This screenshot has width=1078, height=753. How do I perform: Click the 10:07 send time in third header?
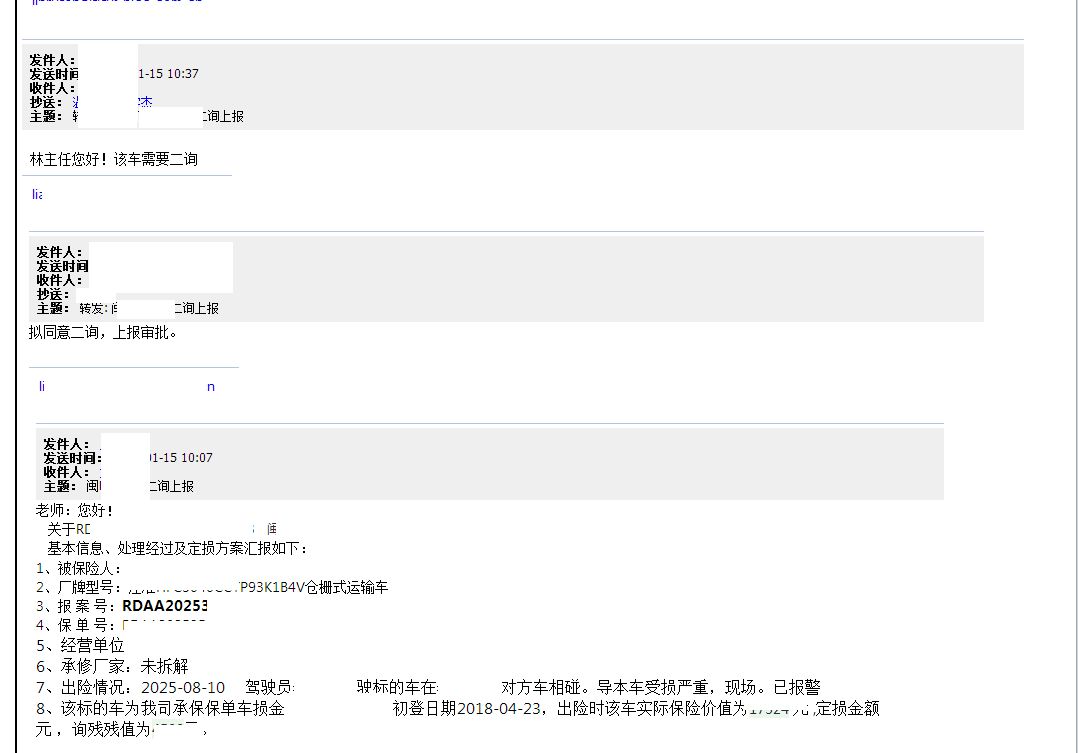pos(181,458)
